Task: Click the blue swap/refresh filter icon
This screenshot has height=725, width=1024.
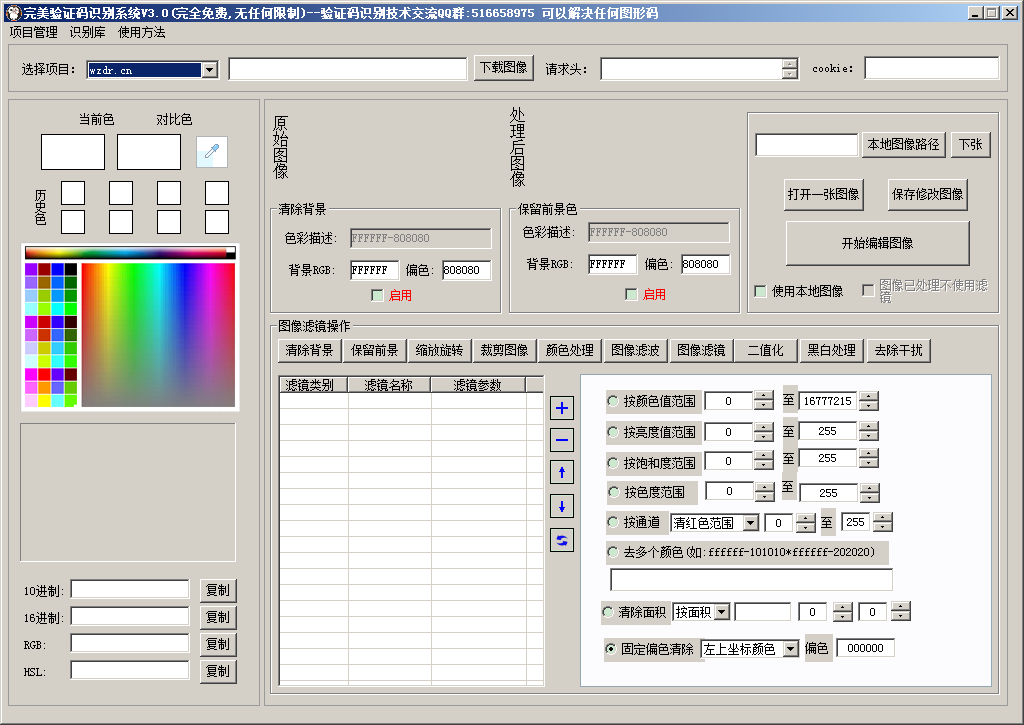Action: point(562,540)
